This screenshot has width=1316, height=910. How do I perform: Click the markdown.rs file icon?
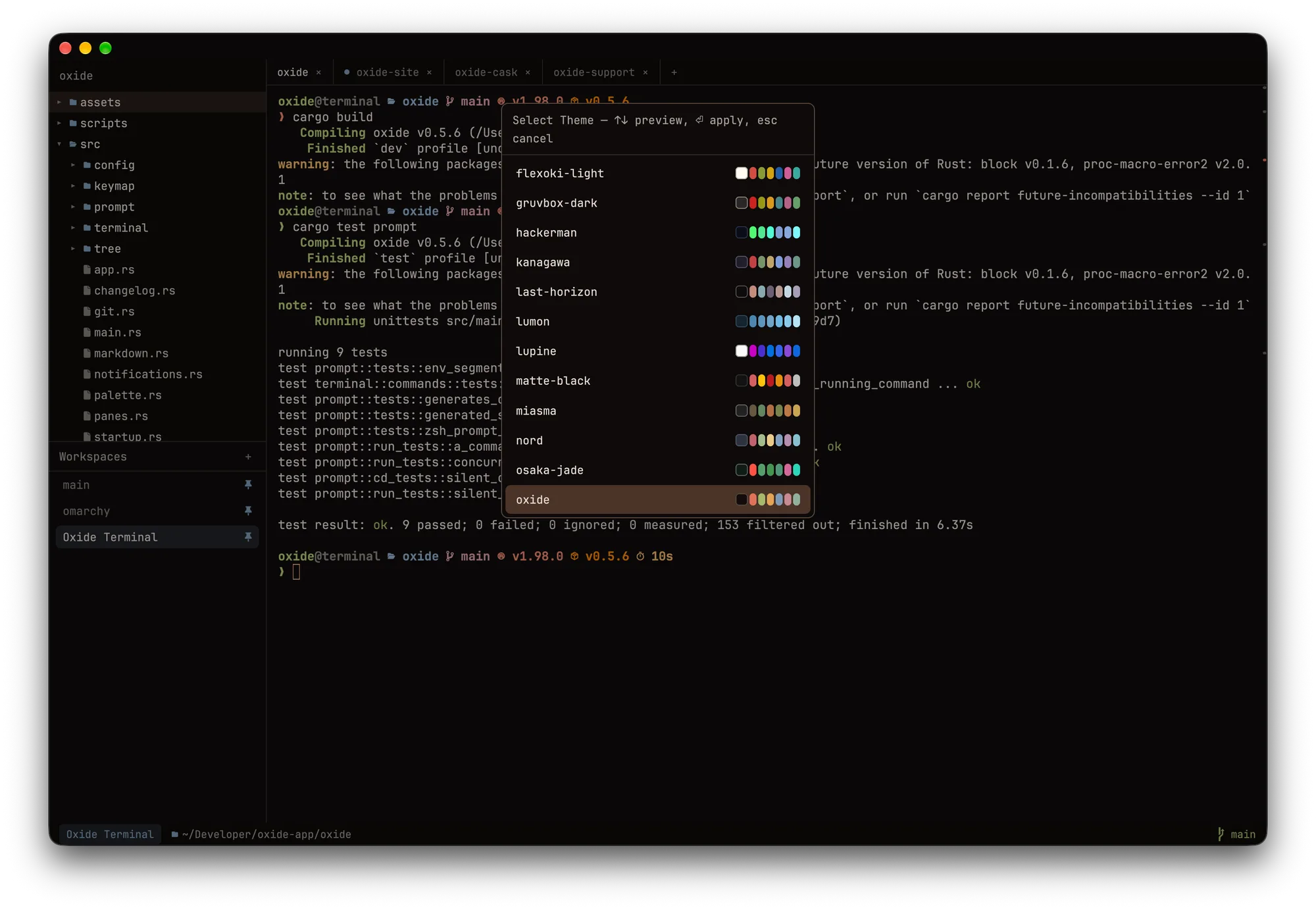(87, 353)
